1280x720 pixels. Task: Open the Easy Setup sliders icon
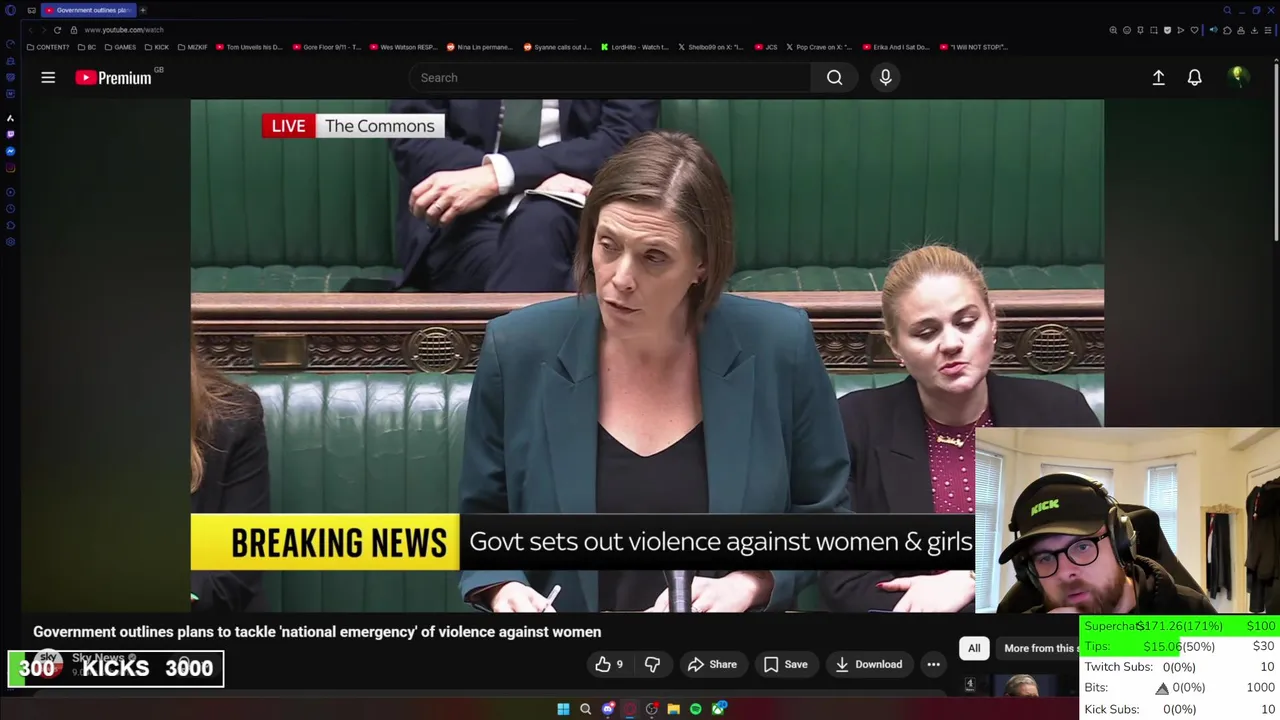click(1268, 30)
